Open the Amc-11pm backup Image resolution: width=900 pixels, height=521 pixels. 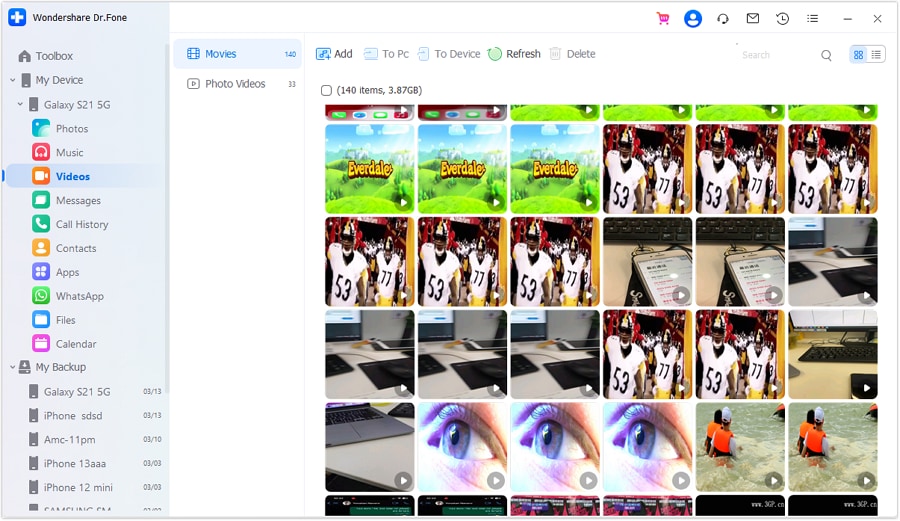[95, 440]
